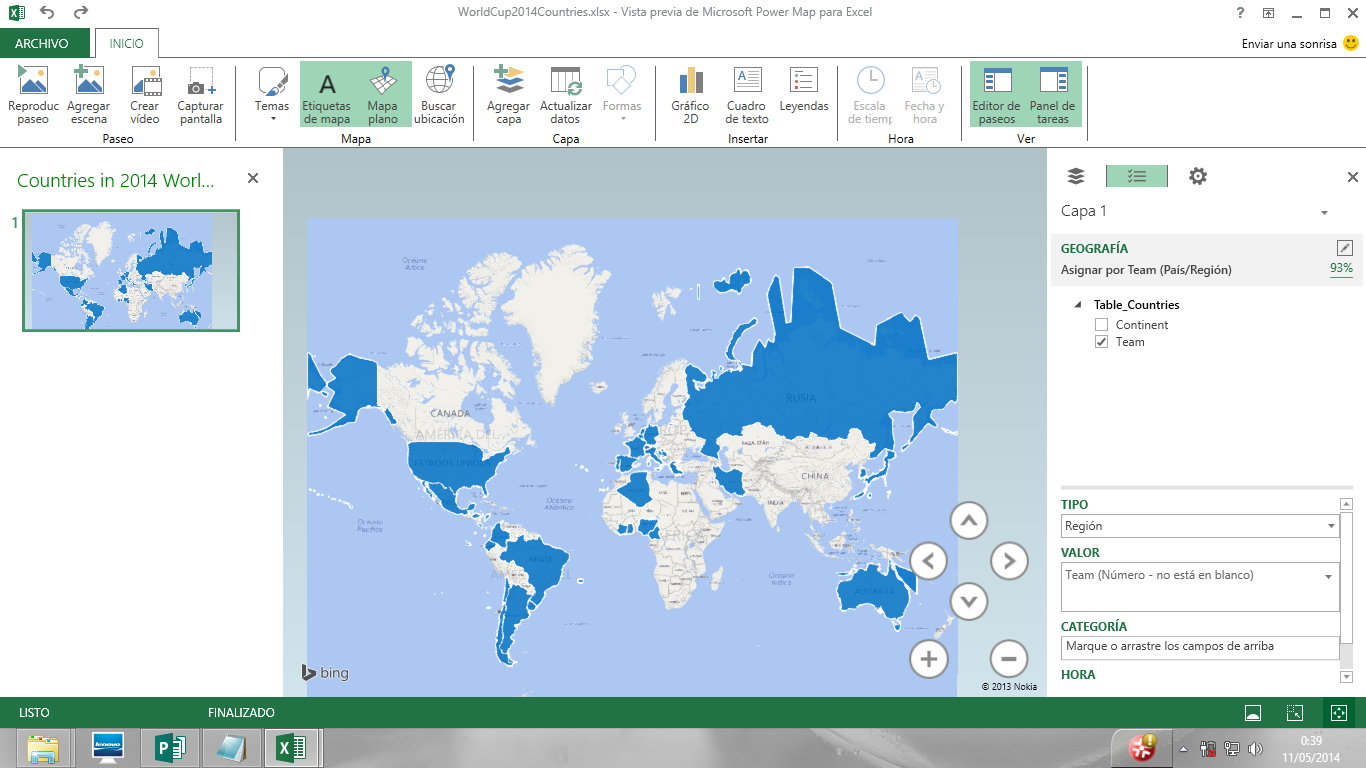Collapse the Table_Countries tree node

click(x=1078, y=305)
